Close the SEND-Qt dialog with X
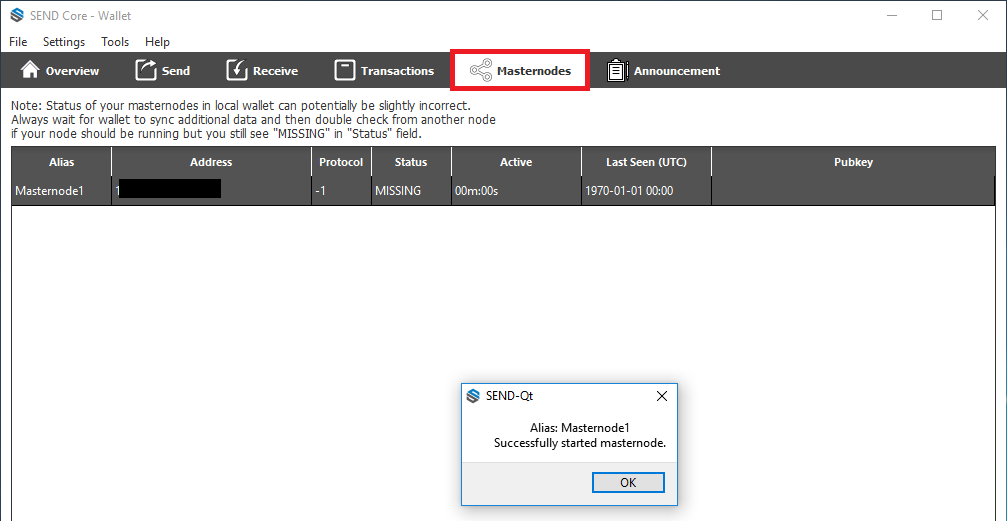Image resolution: width=1007 pixels, height=521 pixels. coord(661,396)
